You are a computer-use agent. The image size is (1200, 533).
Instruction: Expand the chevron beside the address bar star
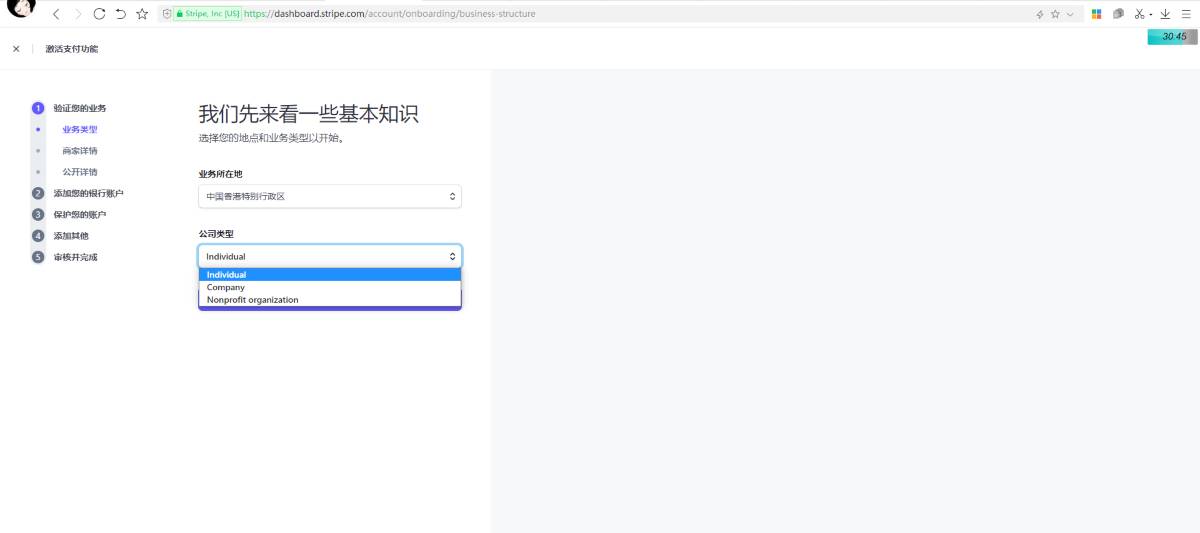1070,14
